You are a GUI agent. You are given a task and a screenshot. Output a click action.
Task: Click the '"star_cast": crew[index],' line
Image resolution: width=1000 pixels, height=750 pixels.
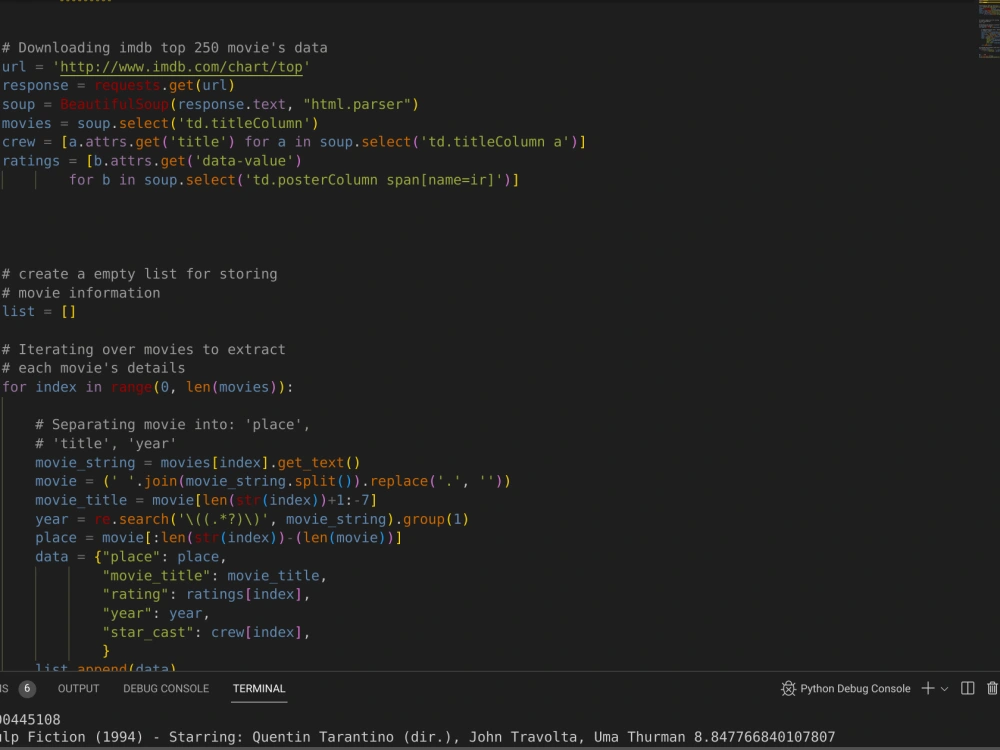[206, 633]
